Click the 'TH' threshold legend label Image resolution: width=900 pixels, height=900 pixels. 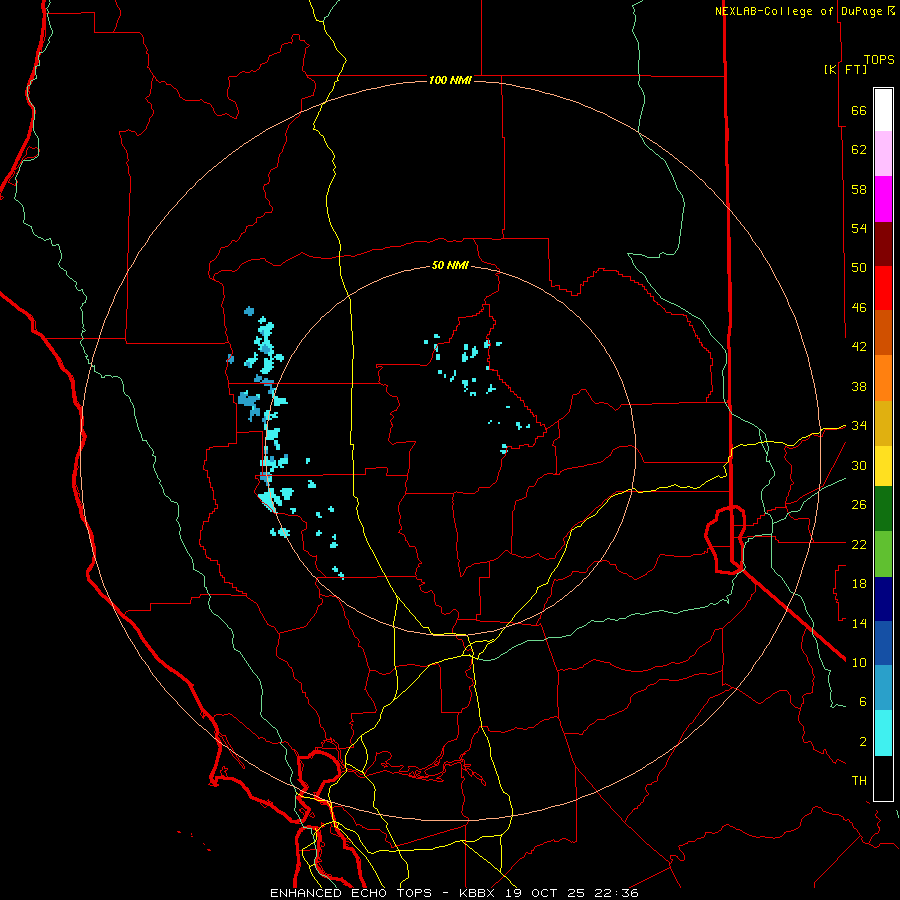tap(859, 781)
